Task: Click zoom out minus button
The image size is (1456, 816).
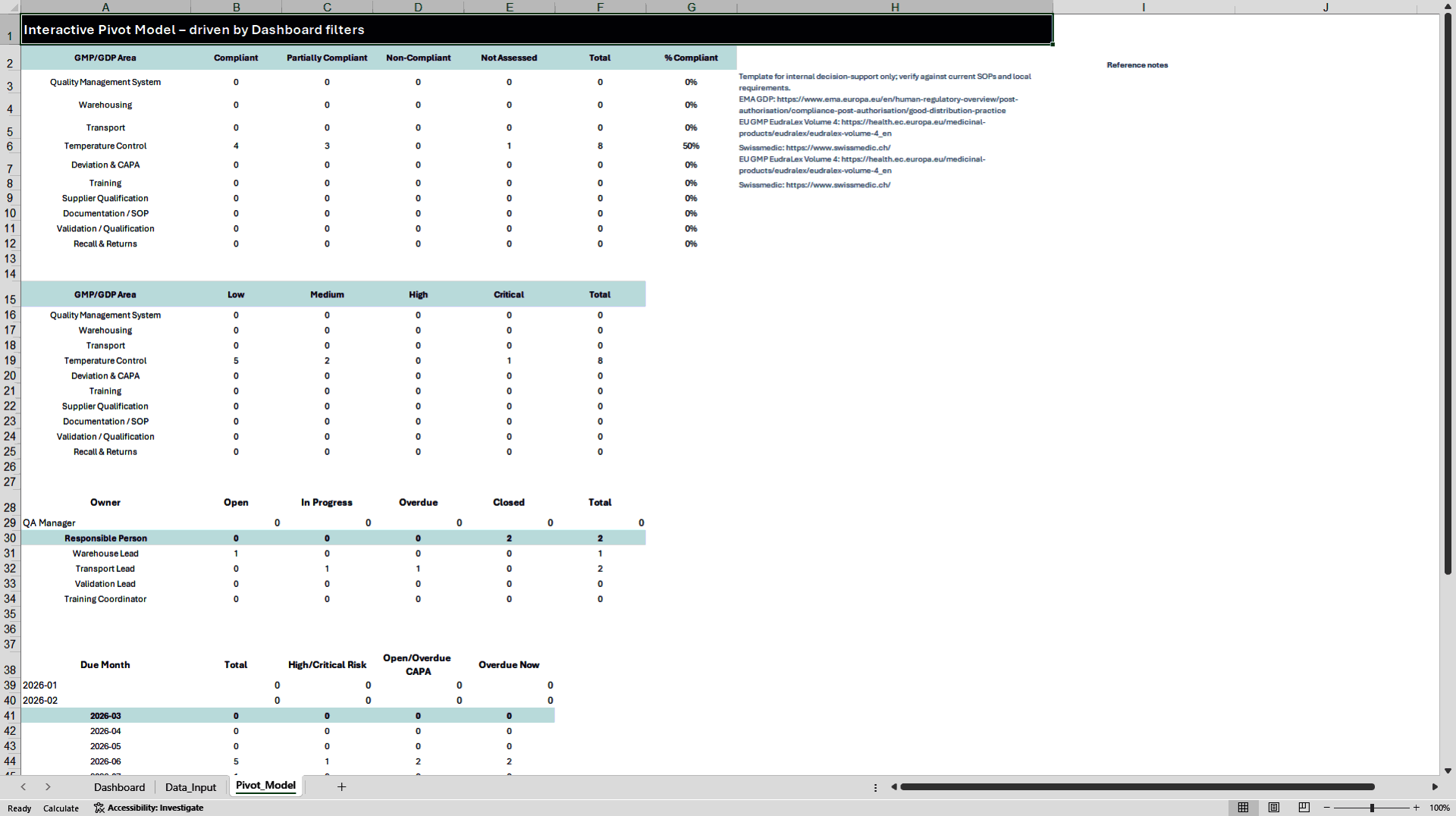Action: pos(1327,808)
